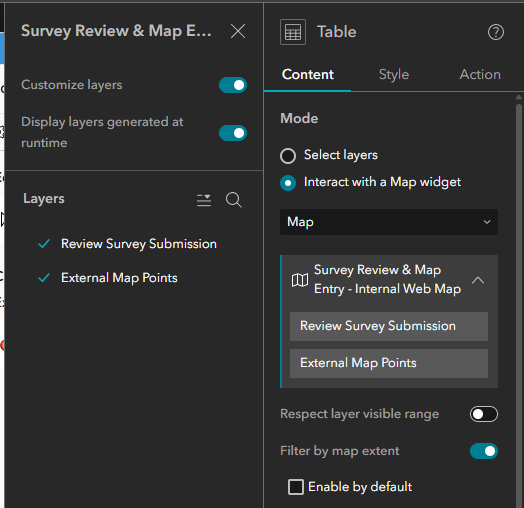Viewport: 524px width, 508px height.
Task: Toggle off Customize layers switch
Action: [x=233, y=85]
